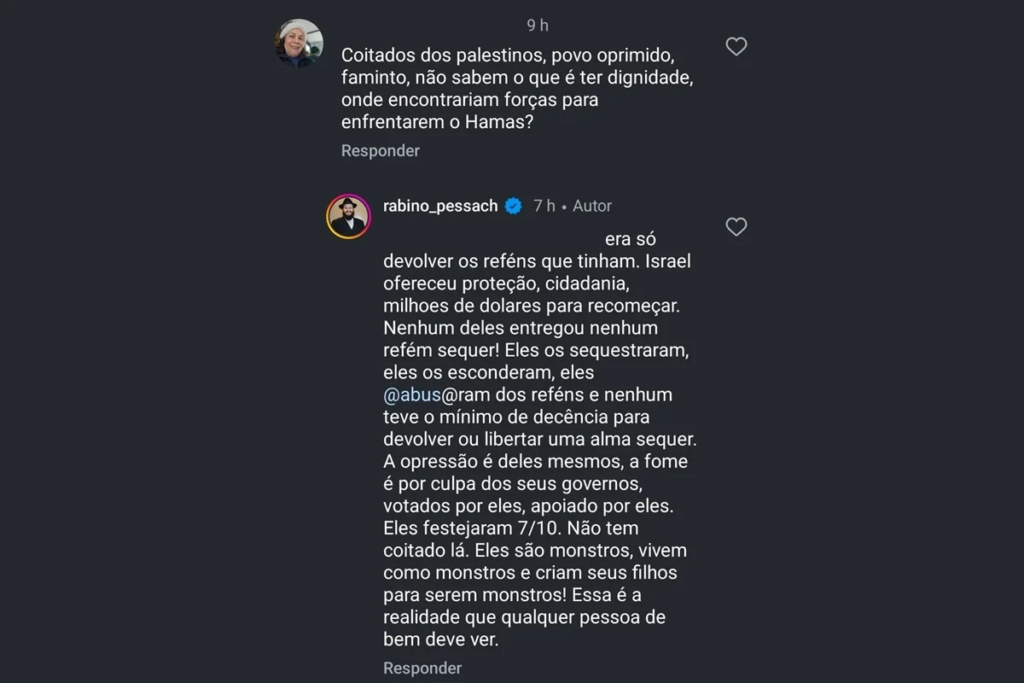The image size is (1024, 683).
Task: Like rabino_pessach's reply with the heart
Action: (x=736, y=227)
